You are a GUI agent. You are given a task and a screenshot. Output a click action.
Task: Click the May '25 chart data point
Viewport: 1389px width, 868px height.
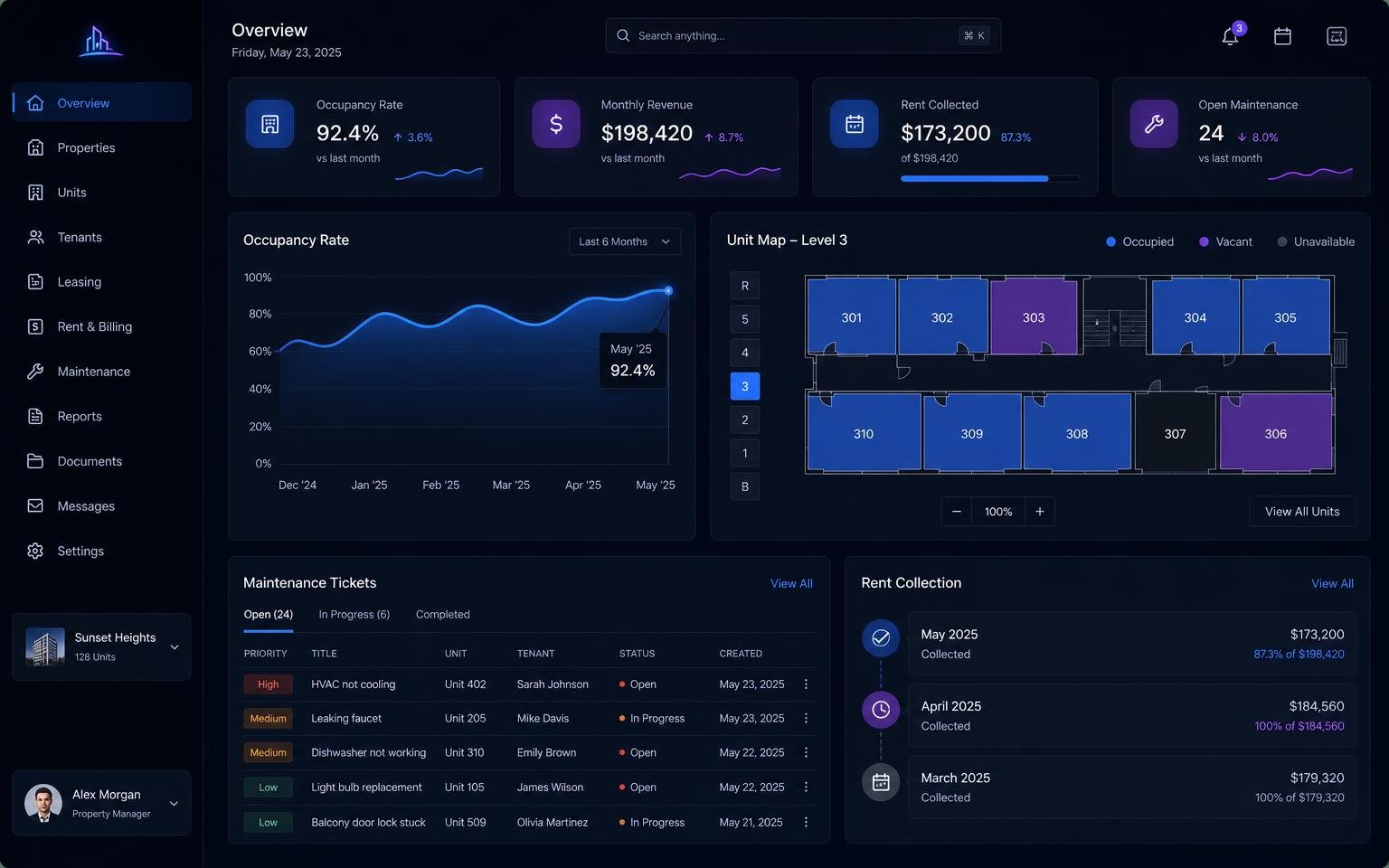pos(668,290)
